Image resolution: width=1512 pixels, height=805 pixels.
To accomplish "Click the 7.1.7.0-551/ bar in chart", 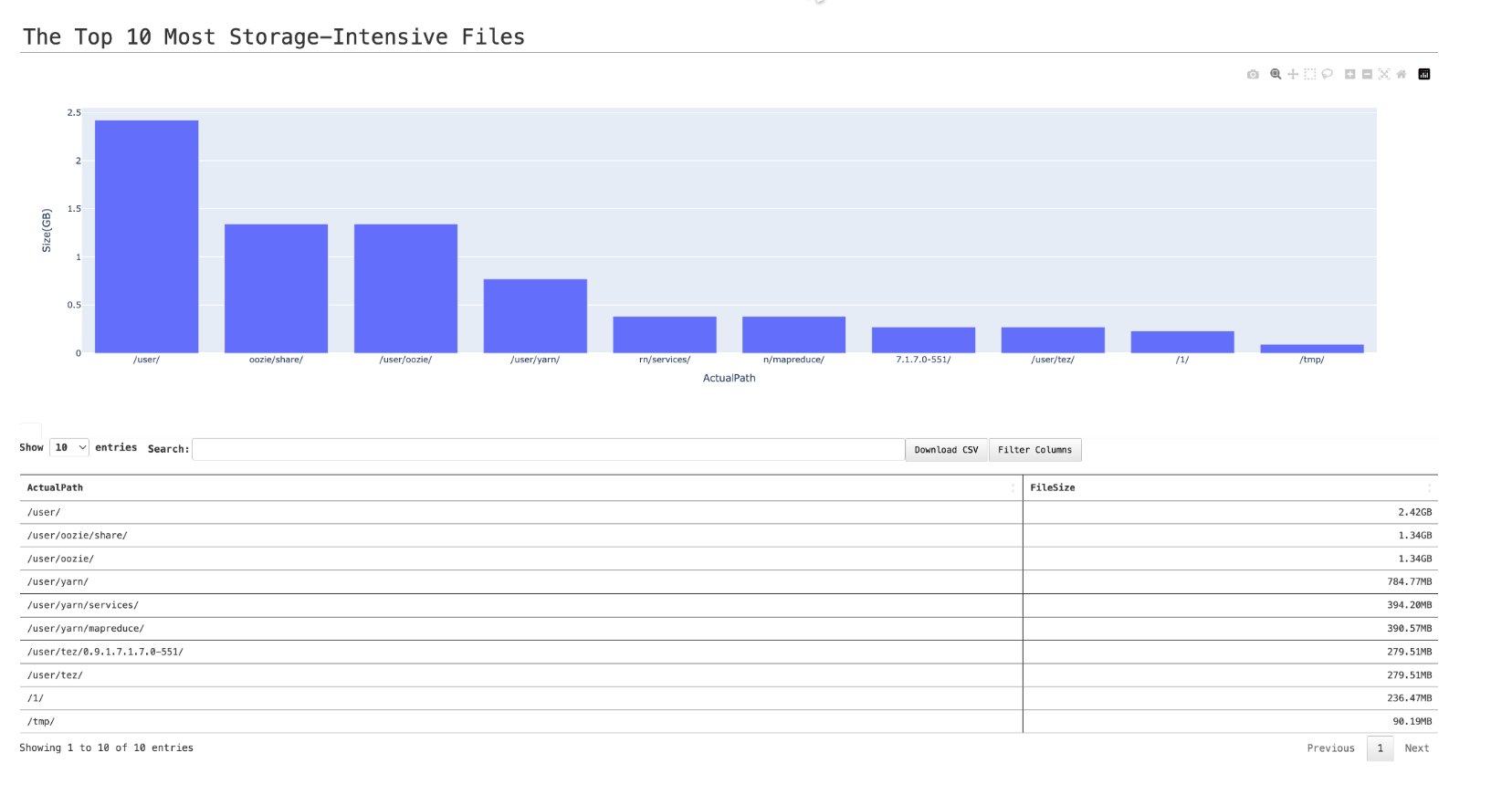I will [x=923, y=340].
